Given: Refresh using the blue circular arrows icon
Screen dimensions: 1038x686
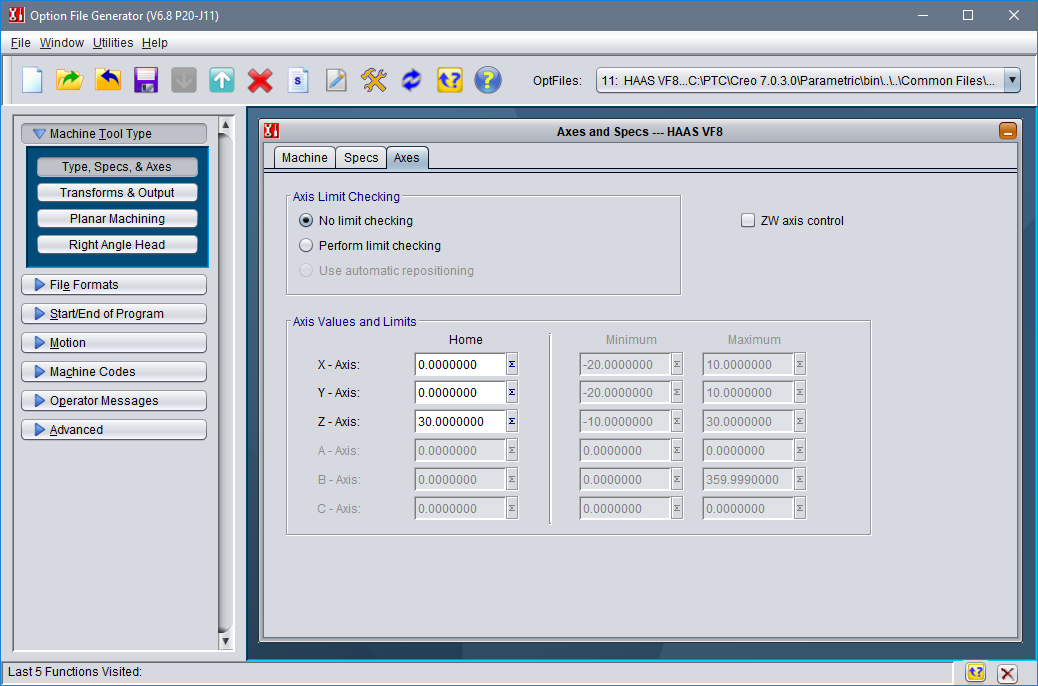Looking at the screenshot, I should pyautogui.click(x=411, y=80).
